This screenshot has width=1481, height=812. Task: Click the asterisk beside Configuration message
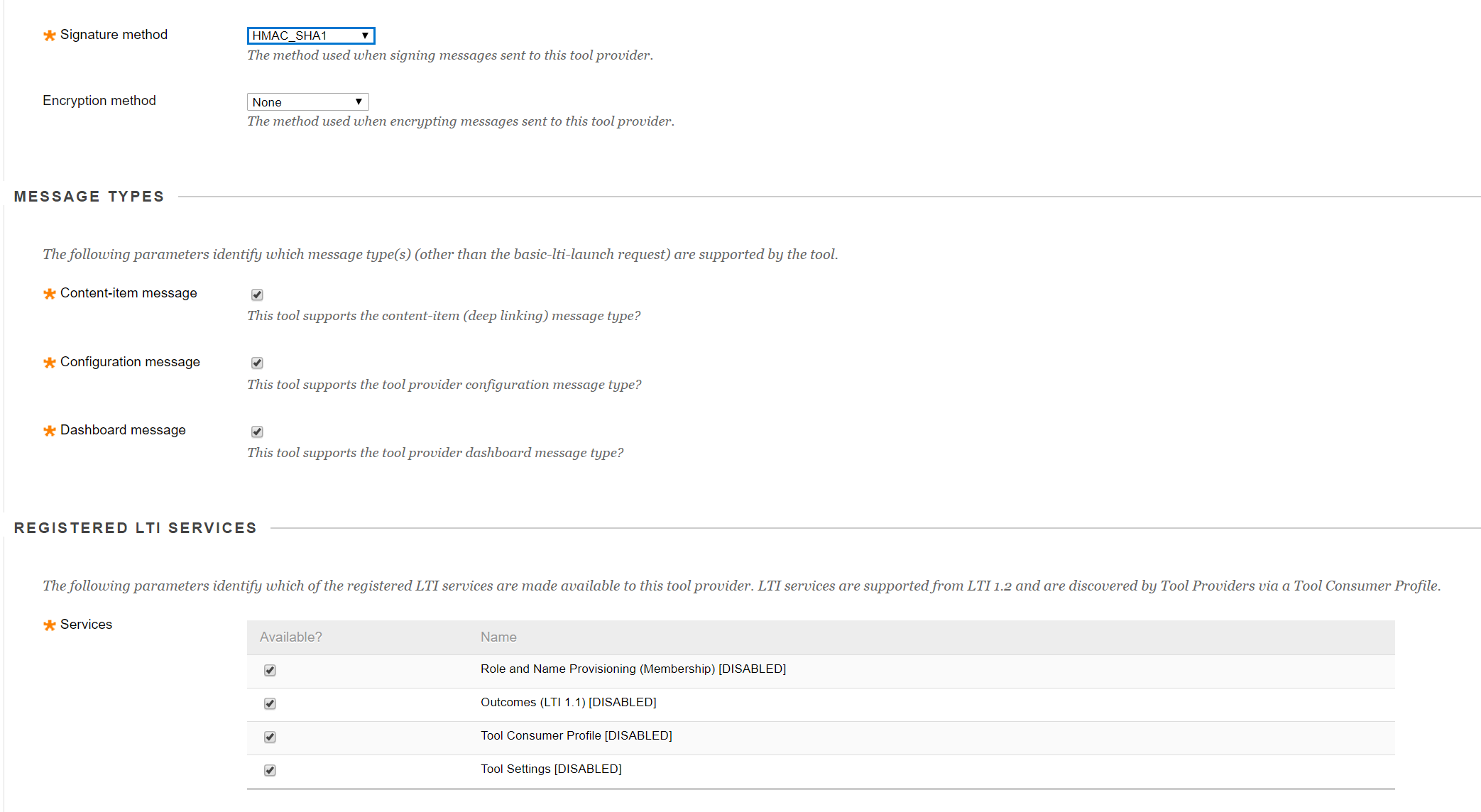[49, 363]
